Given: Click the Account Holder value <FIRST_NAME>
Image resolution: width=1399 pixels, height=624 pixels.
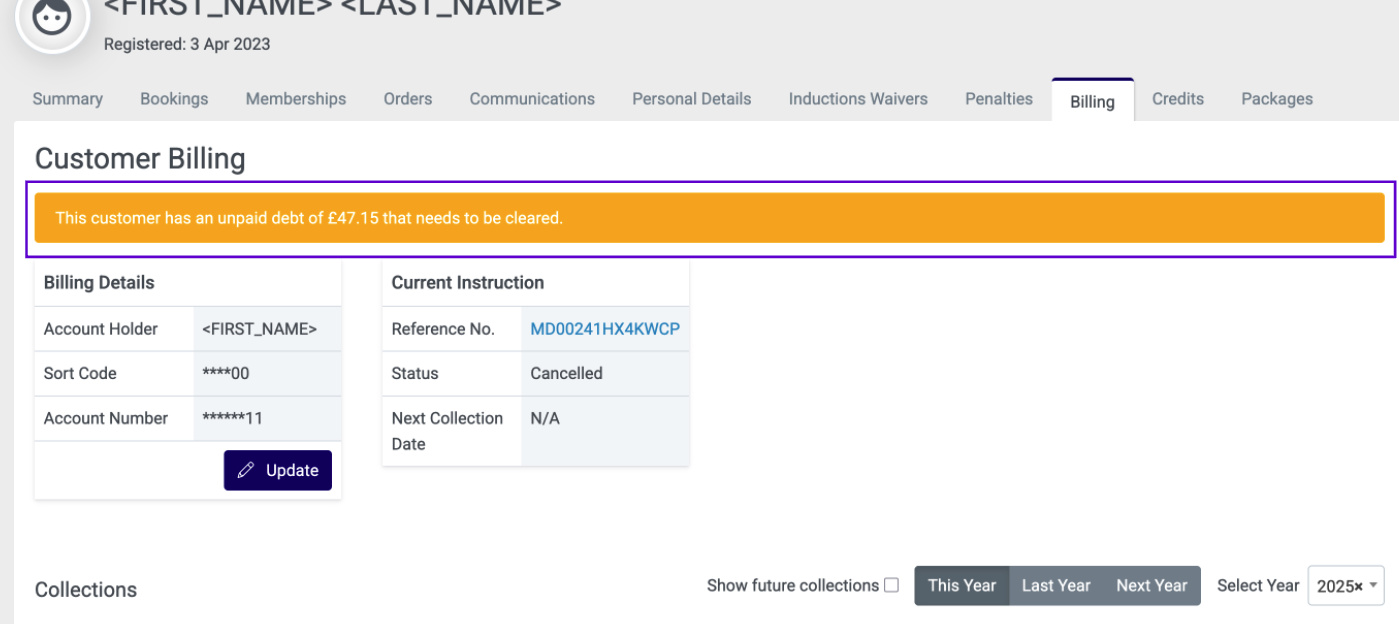Looking at the screenshot, I should pyautogui.click(x=260, y=329).
